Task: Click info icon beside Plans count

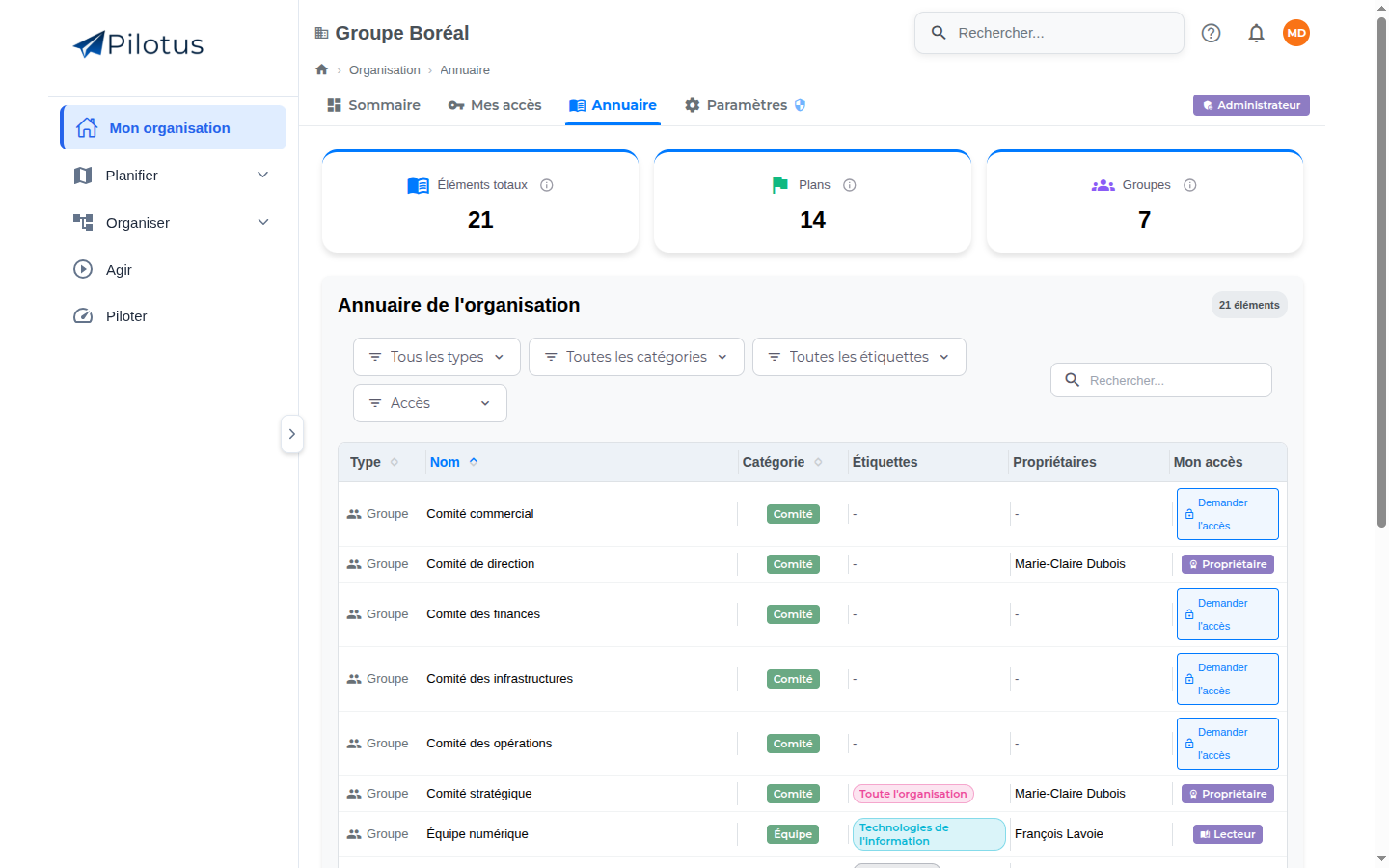Action: [850, 185]
